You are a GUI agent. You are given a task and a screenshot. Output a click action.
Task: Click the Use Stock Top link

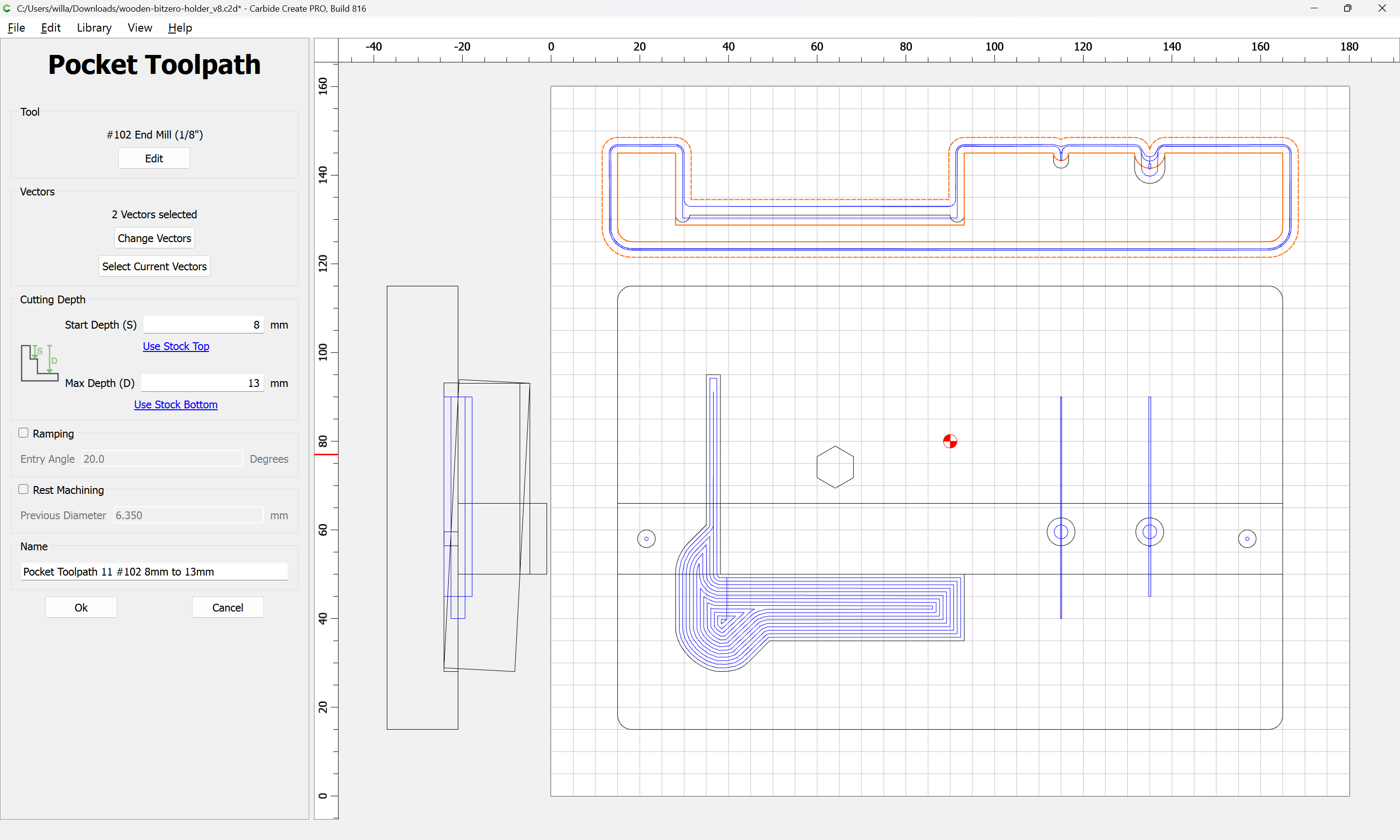[175, 346]
